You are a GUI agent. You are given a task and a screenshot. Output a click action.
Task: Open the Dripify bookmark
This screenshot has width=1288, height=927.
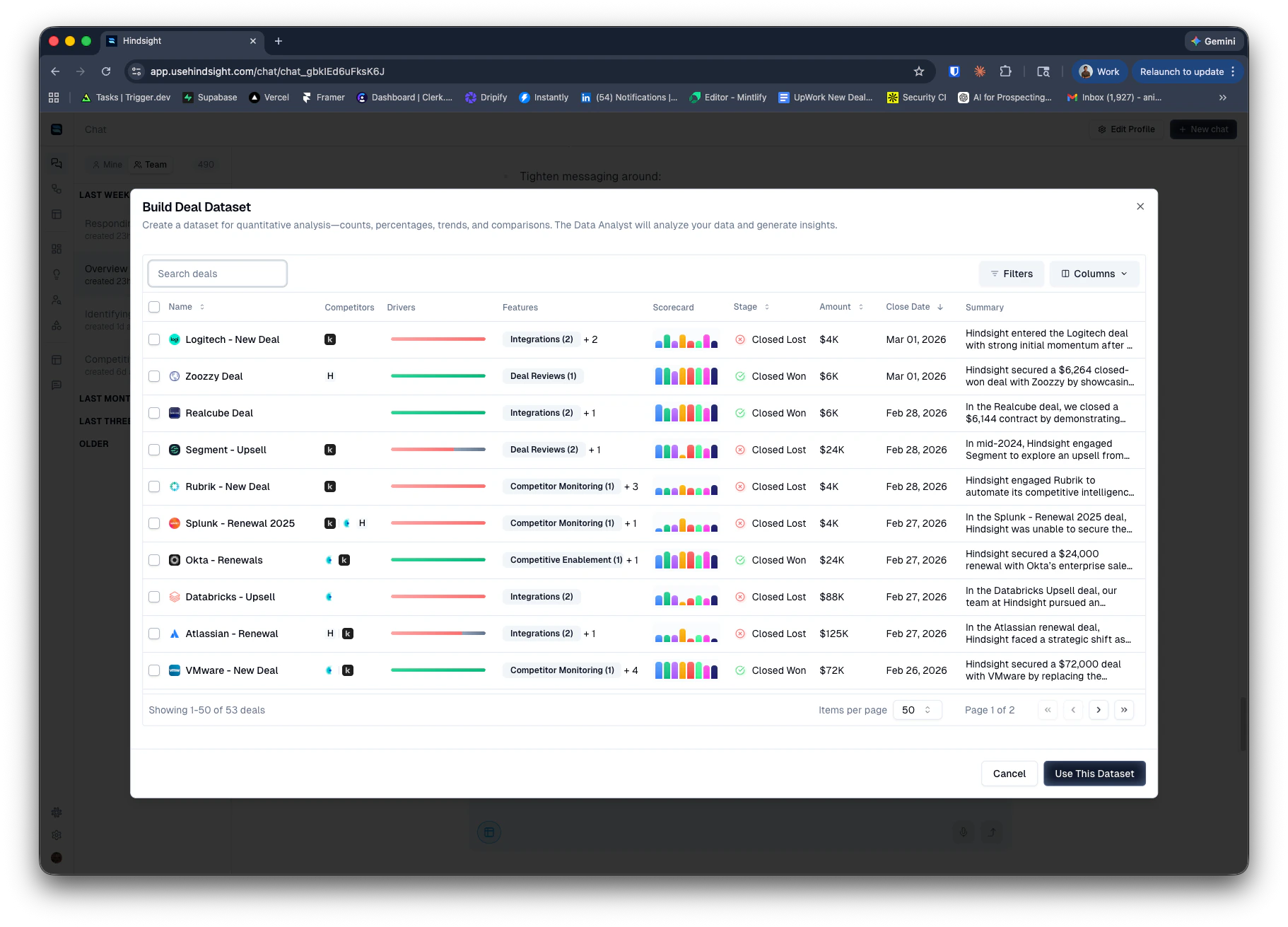coord(486,98)
